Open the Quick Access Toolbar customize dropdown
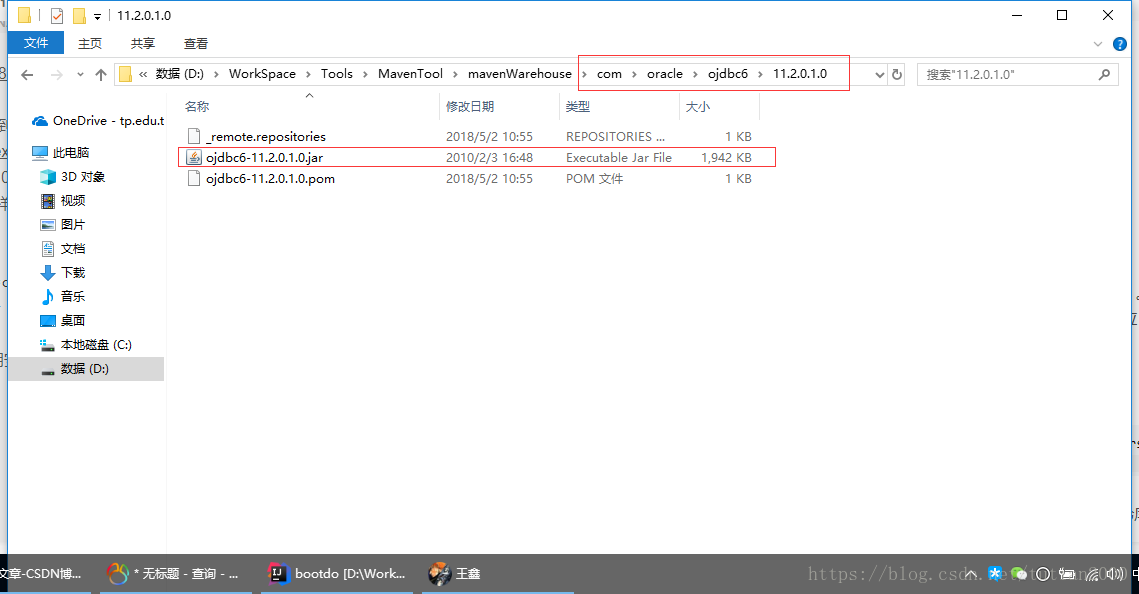This screenshot has height=594, width=1139. tap(96, 15)
